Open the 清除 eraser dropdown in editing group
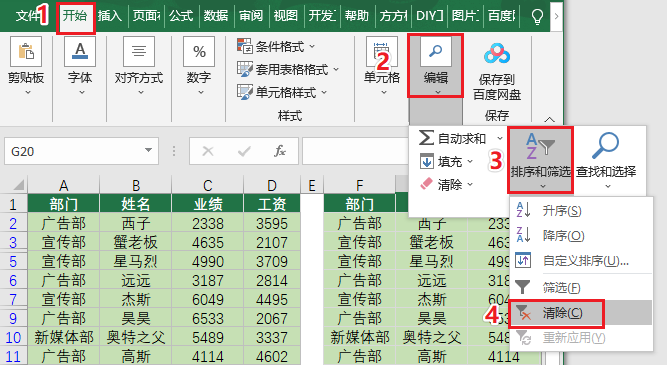Screen dimensions: 667x365 point(446,185)
